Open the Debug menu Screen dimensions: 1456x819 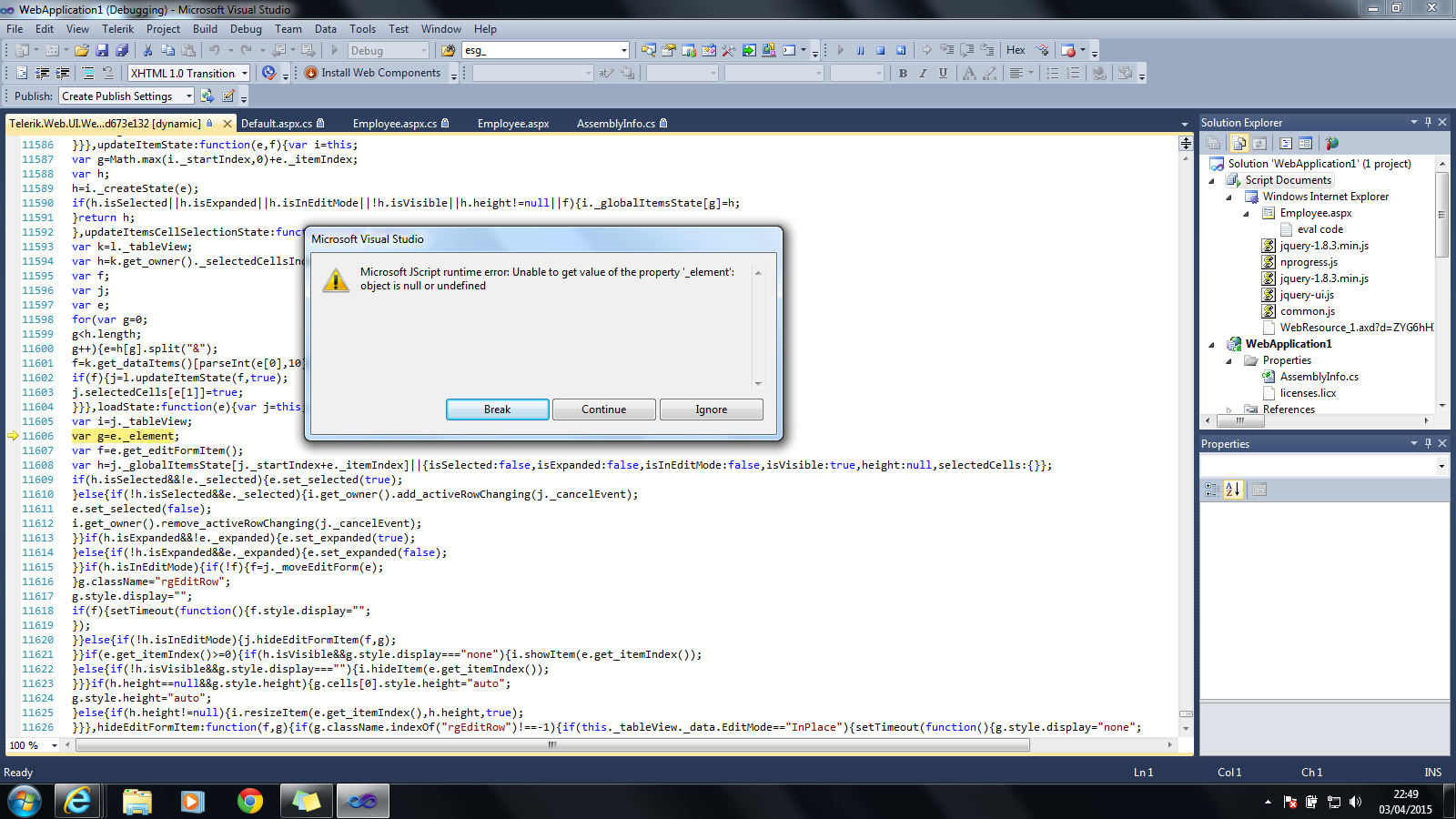tap(246, 28)
